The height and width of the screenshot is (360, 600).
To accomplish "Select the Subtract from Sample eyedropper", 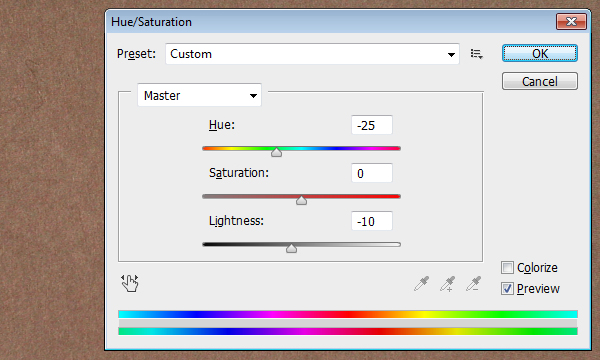I will (473, 283).
